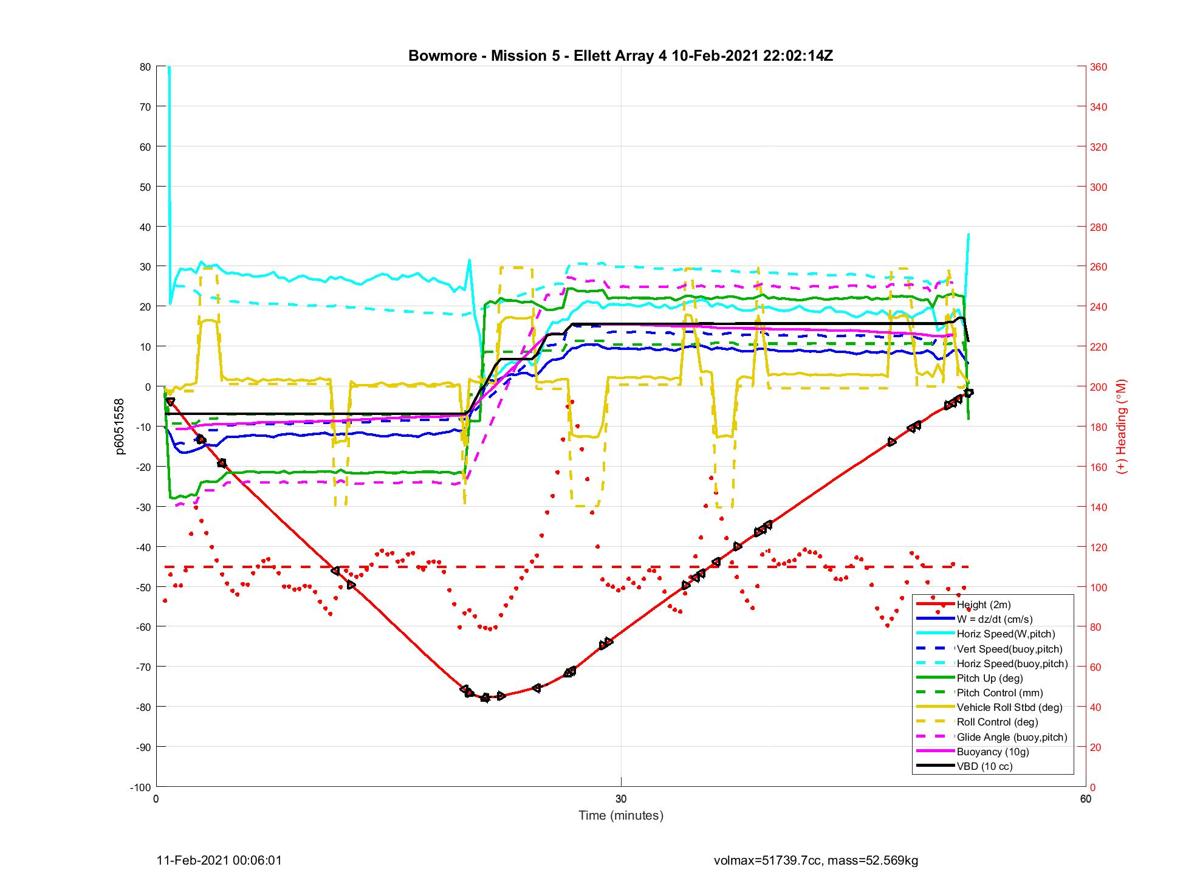Image resolution: width=1200 pixels, height=885 pixels.
Task: Select the red heading-axis tick label "360"
Action: pyautogui.click(x=1100, y=67)
